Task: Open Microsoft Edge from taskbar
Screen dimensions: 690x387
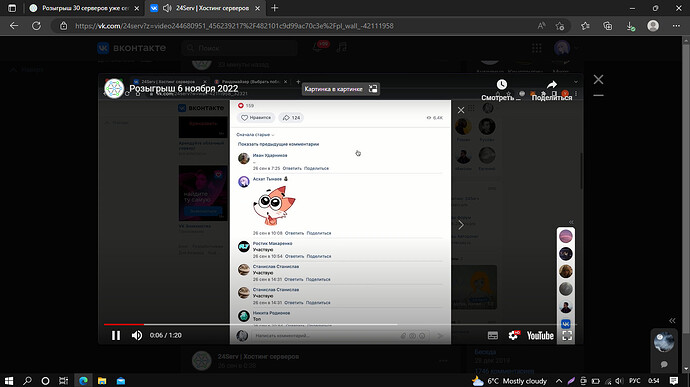Action: [x=83, y=380]
